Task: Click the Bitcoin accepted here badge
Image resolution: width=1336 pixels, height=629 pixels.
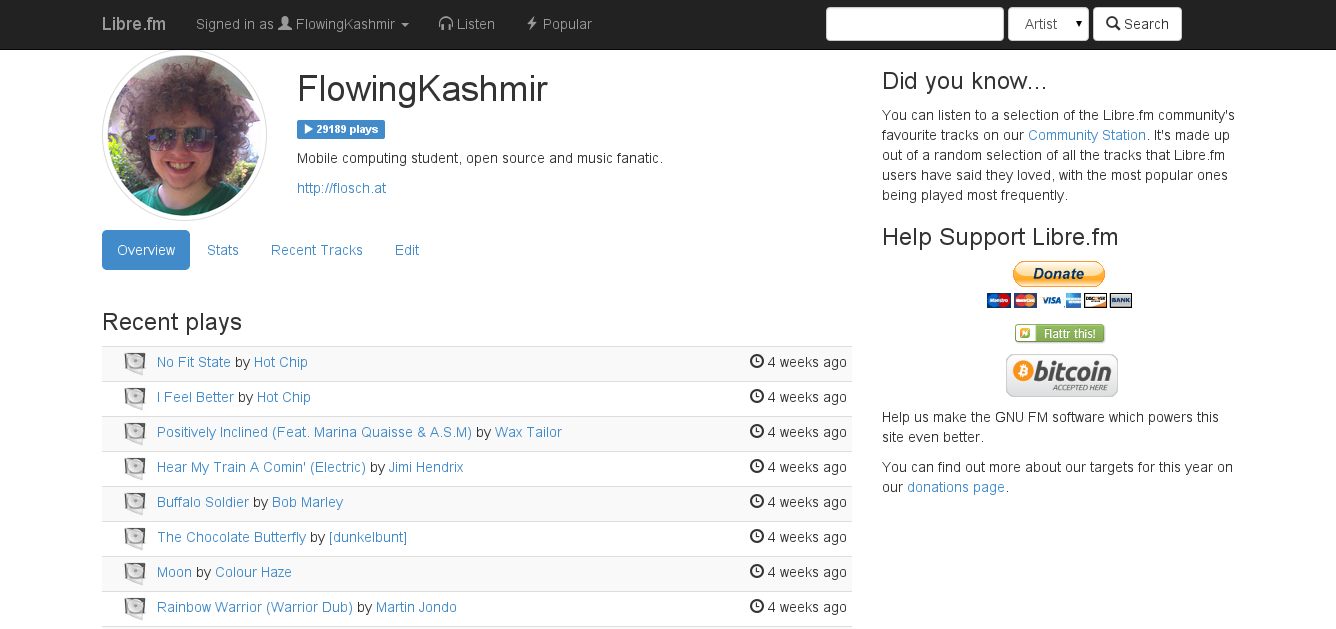Action: point(1061,375)
